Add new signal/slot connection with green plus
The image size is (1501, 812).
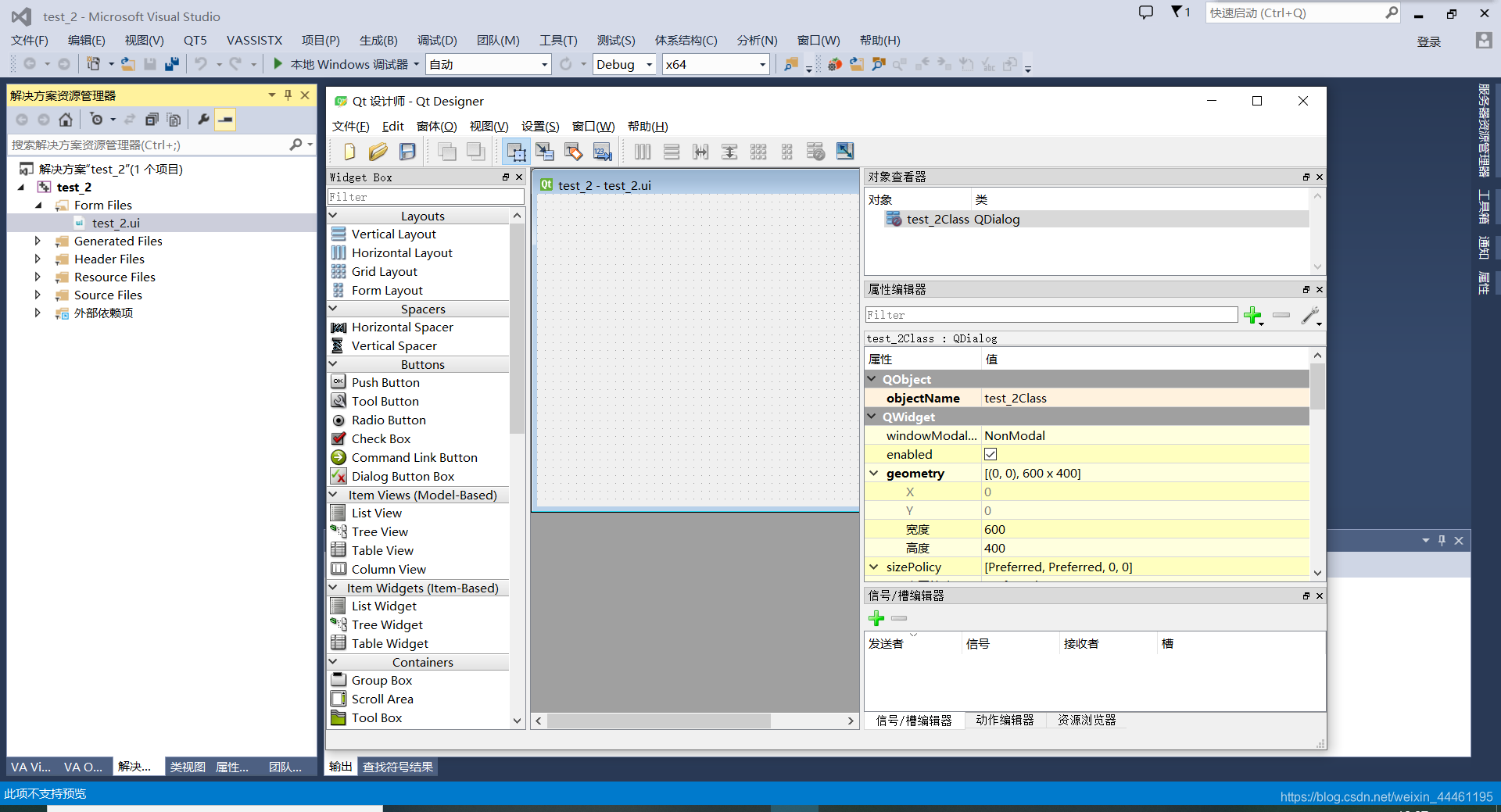[876, 618]
